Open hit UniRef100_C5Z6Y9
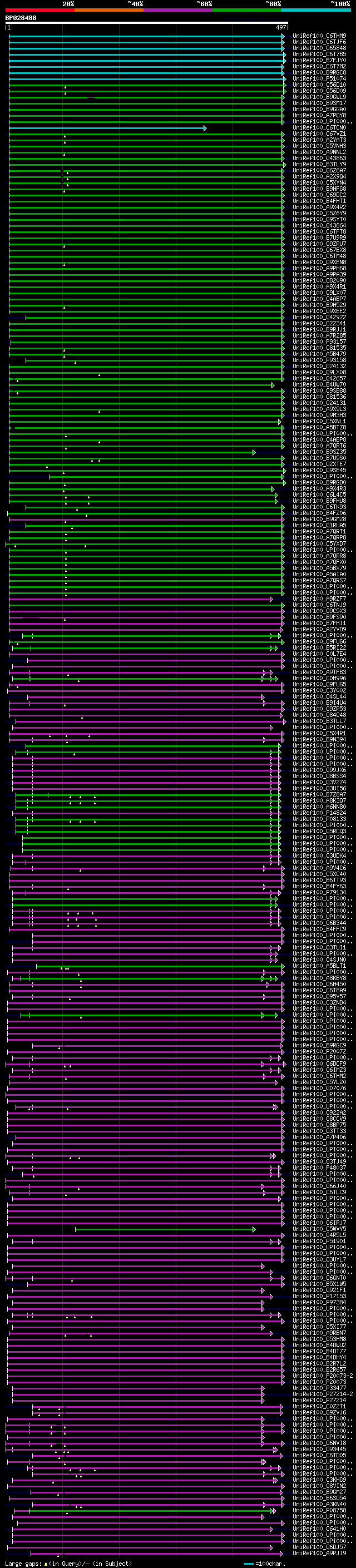 (319, 213)
